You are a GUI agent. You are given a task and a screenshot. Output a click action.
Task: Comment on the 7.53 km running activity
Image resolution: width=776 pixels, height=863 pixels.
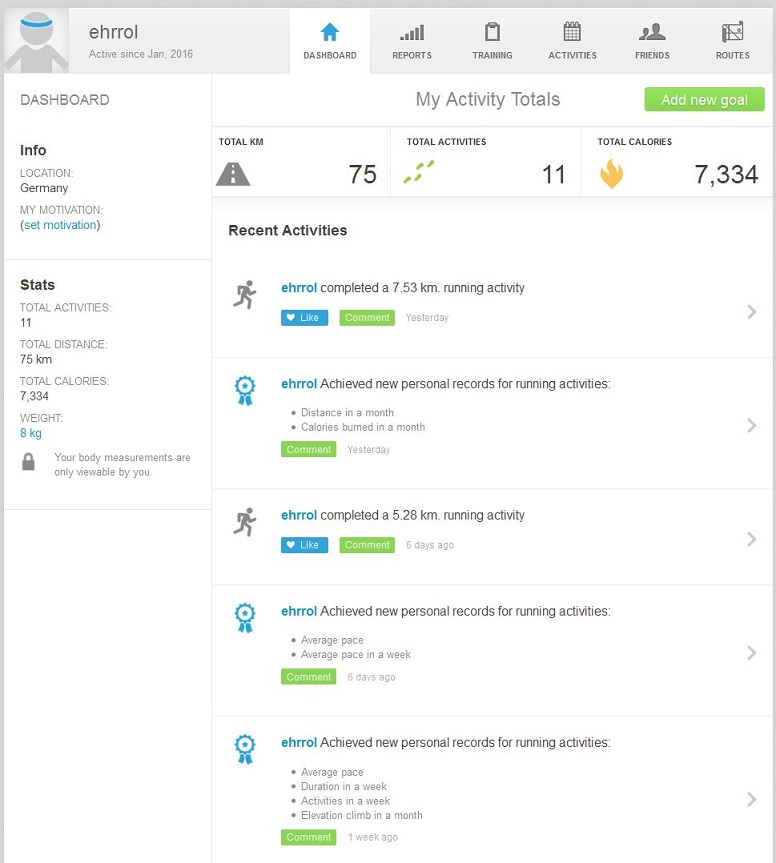367,318
